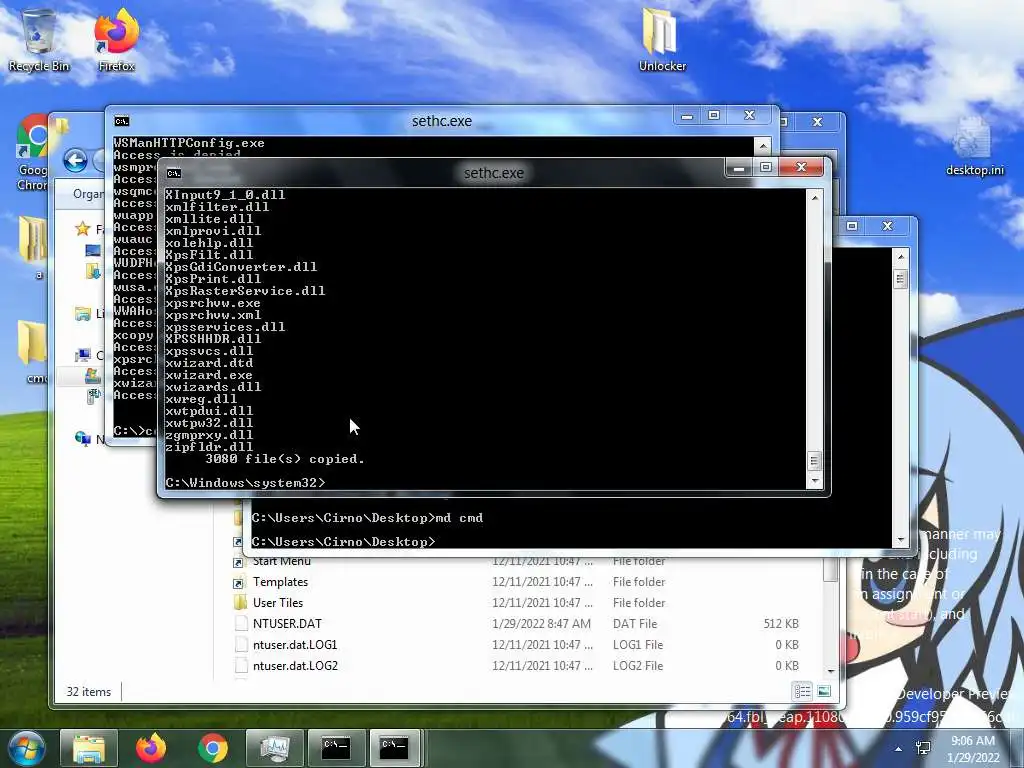This screenshot has width=1024, height=768.
Task: Maximize the Desktop command prompt window
Action: coord(852,226)
